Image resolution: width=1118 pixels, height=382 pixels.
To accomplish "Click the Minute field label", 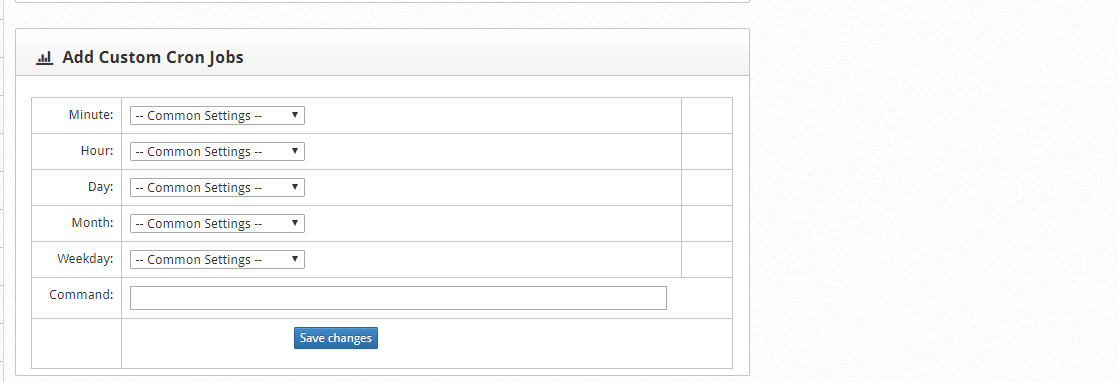I will (91, 115).
